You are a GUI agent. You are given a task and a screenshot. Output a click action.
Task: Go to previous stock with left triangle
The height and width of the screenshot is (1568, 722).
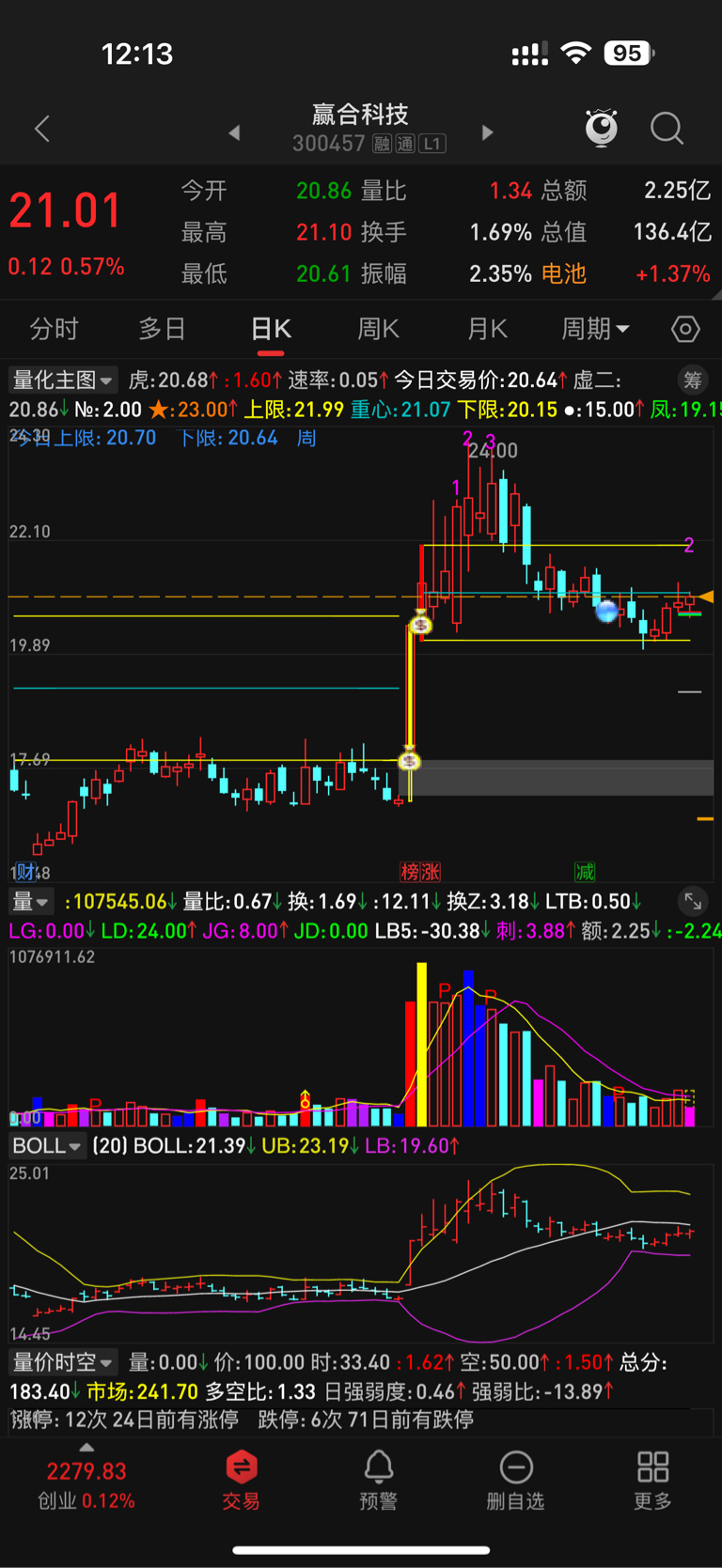pos(234,132)
